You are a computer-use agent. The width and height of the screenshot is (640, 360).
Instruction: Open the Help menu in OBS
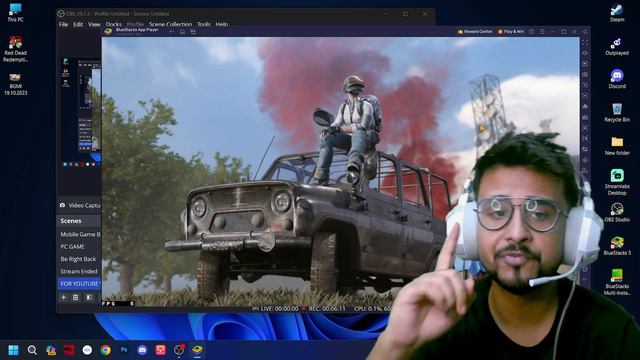click(x=222, y=24)
